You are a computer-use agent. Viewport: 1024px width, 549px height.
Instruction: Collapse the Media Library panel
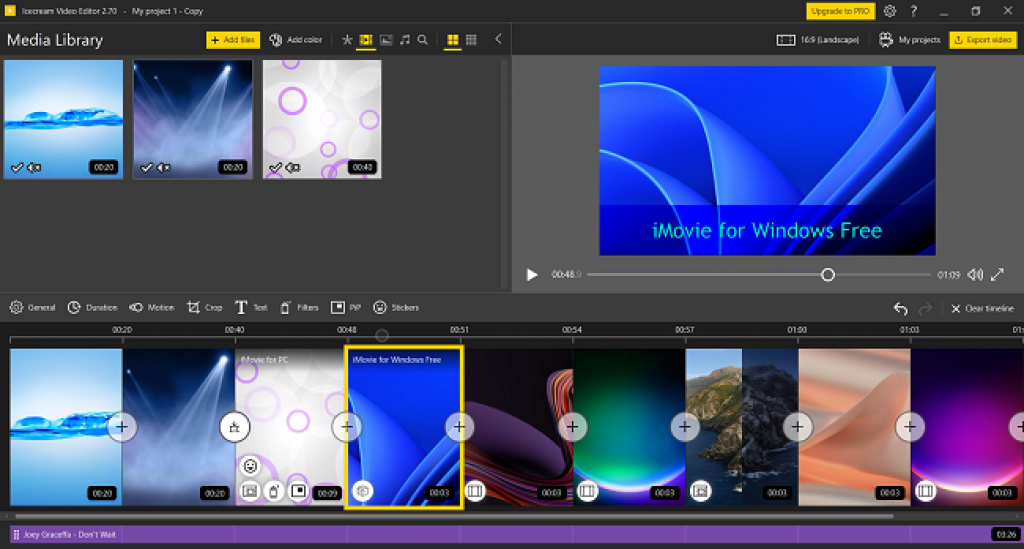498,39
